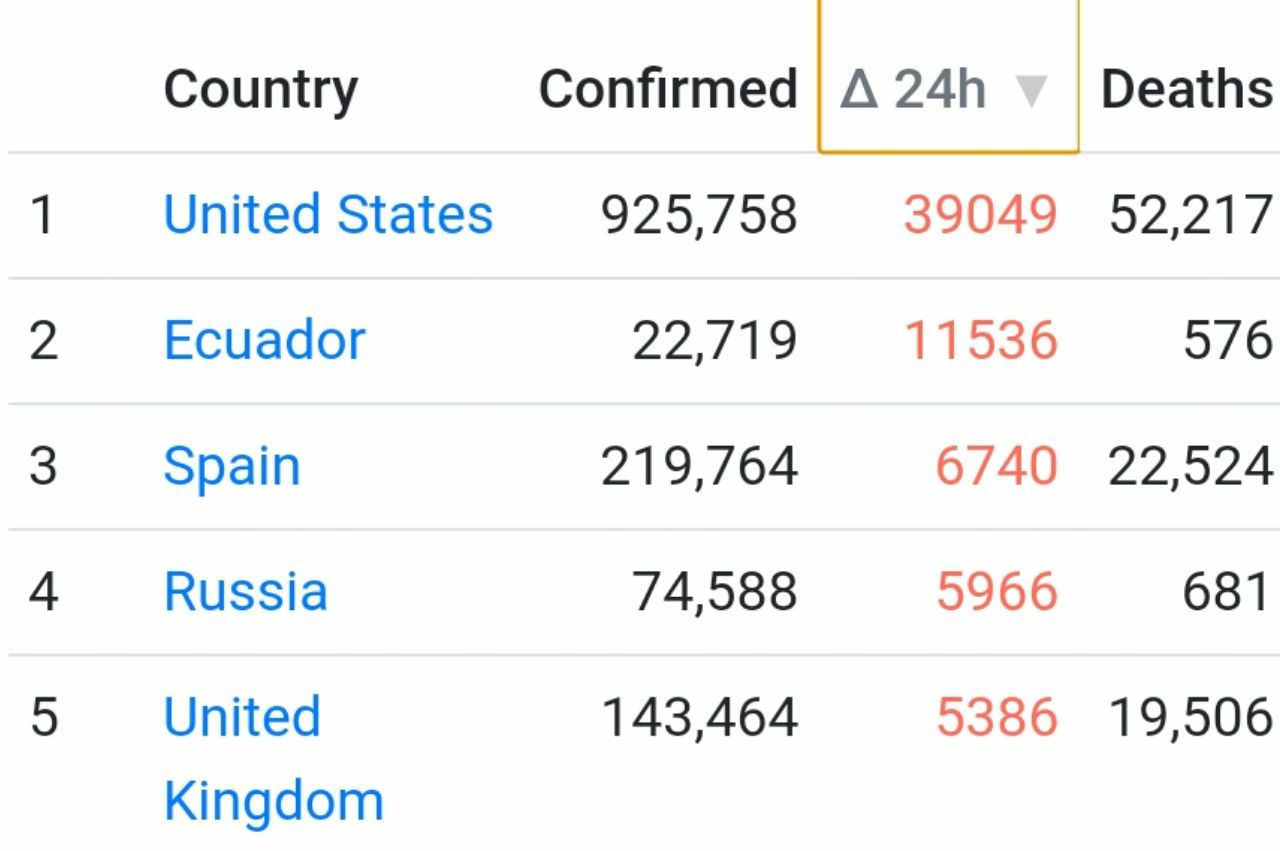Click rank number 5 row cell
This screenshot has height=851, width=1280.
point(43,718)
